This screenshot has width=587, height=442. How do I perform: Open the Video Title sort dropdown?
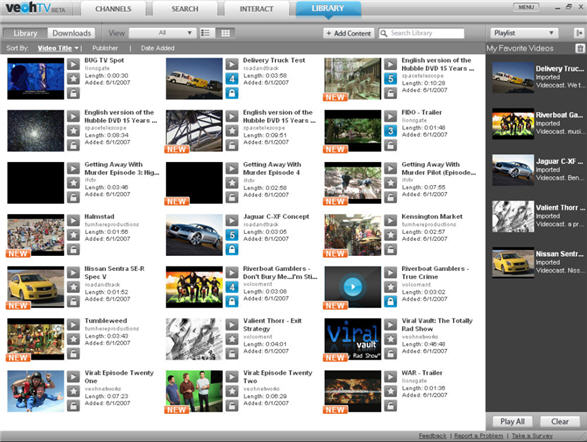[x=58, y=48]
